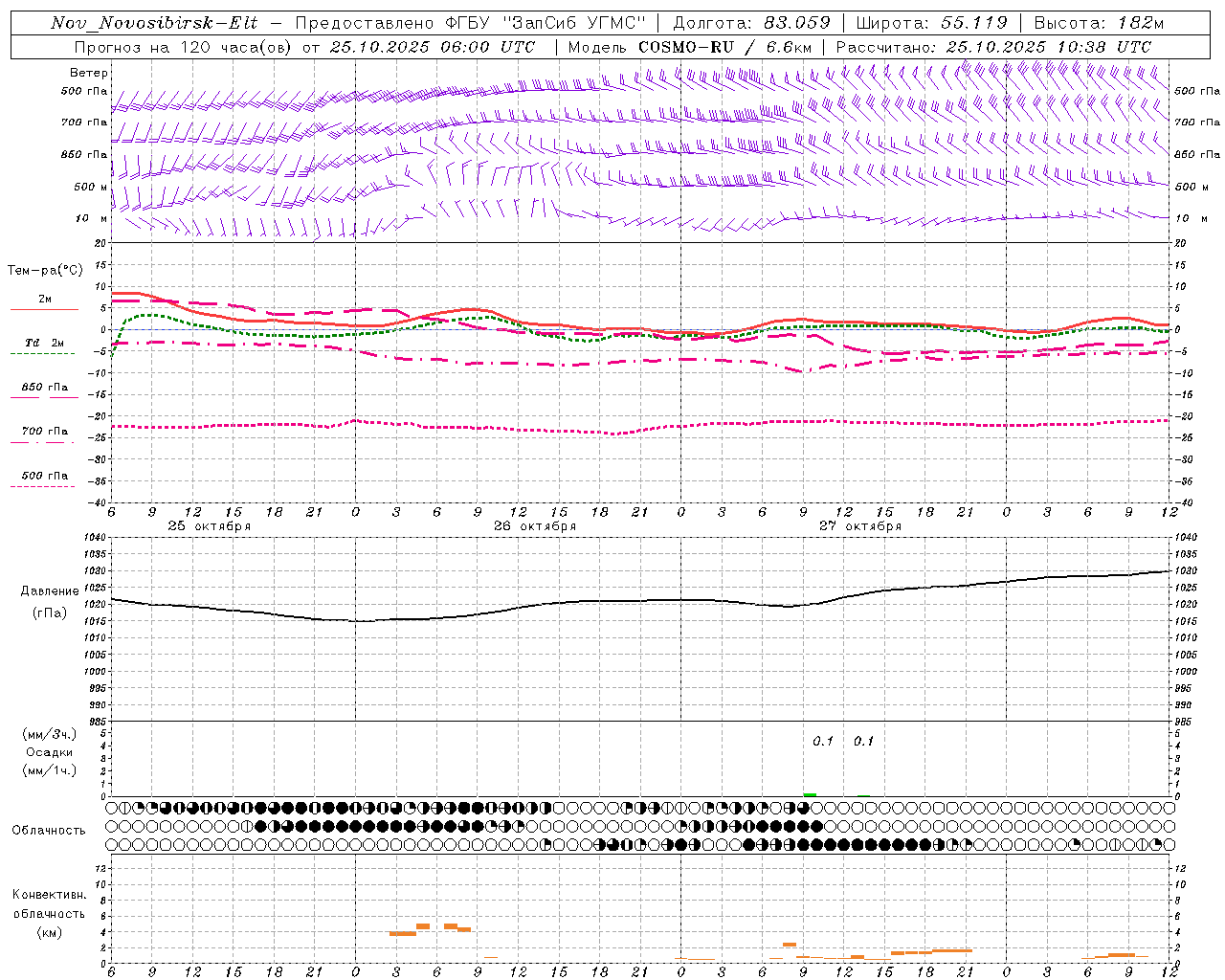Click the station title Nov_Novosibirsk-Elt
Image resolution: width=1225 pixels, height=980 pixels.
point(154,23)
